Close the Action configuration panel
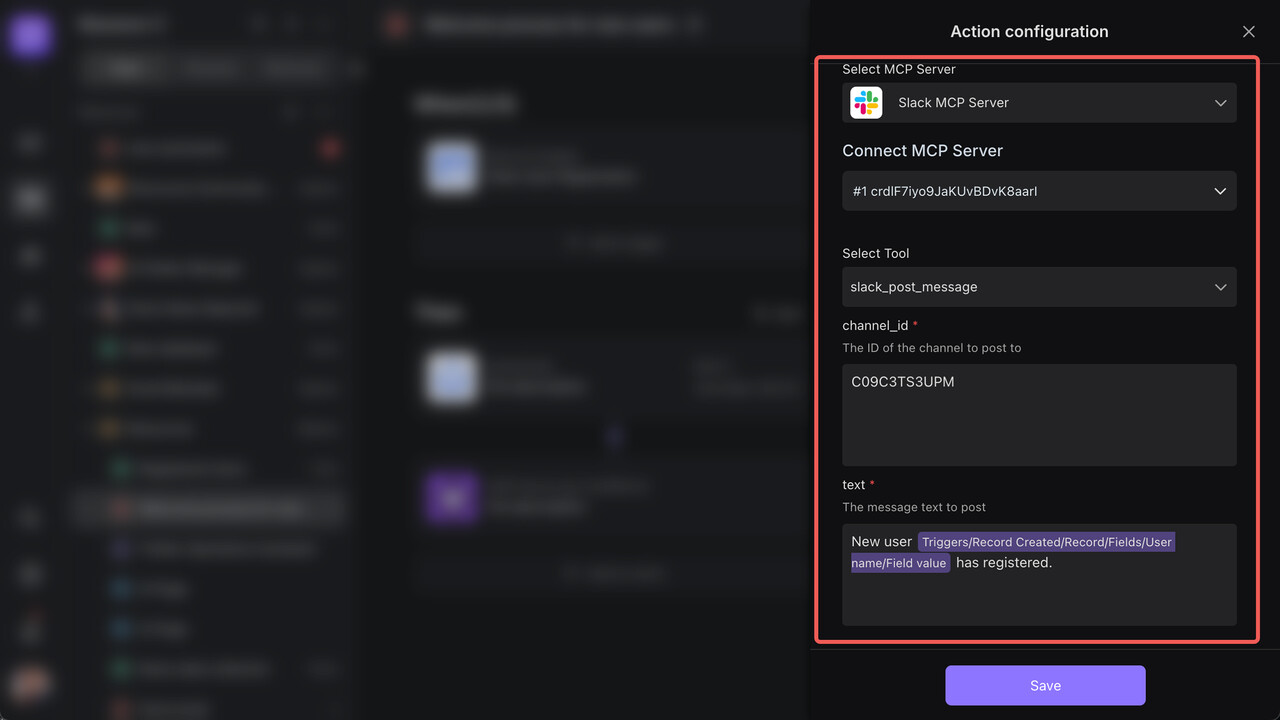 (1248, 32)
